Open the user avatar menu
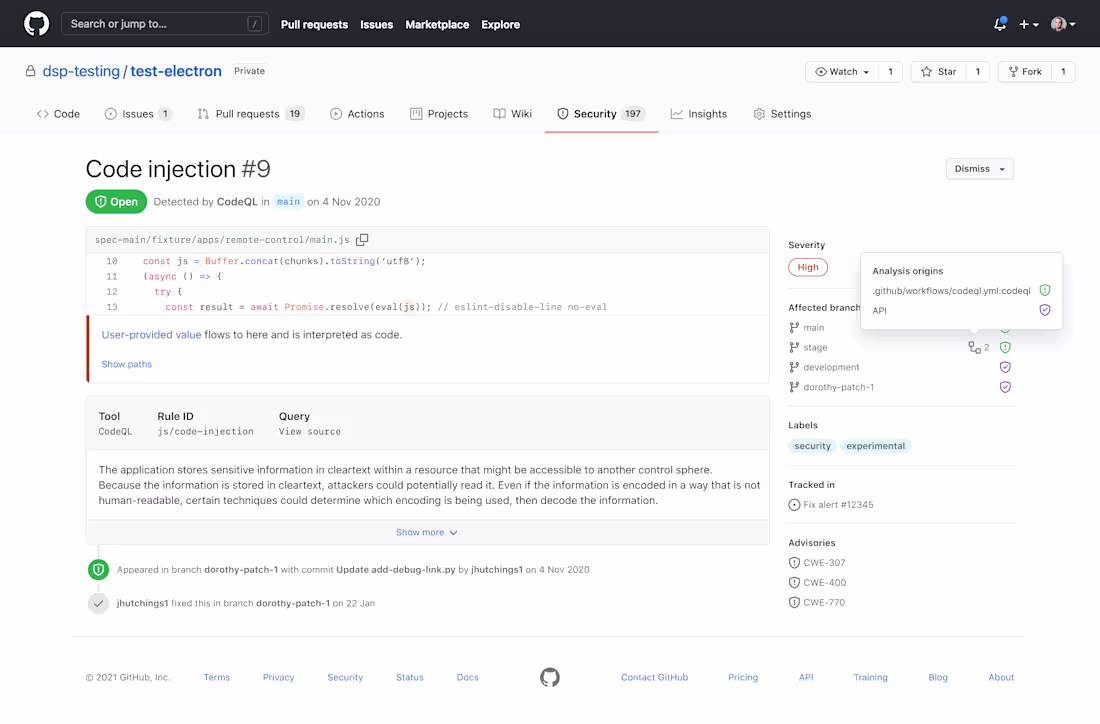The width and height of the screenshot is (1100, 724). (x=1063, y=24)
